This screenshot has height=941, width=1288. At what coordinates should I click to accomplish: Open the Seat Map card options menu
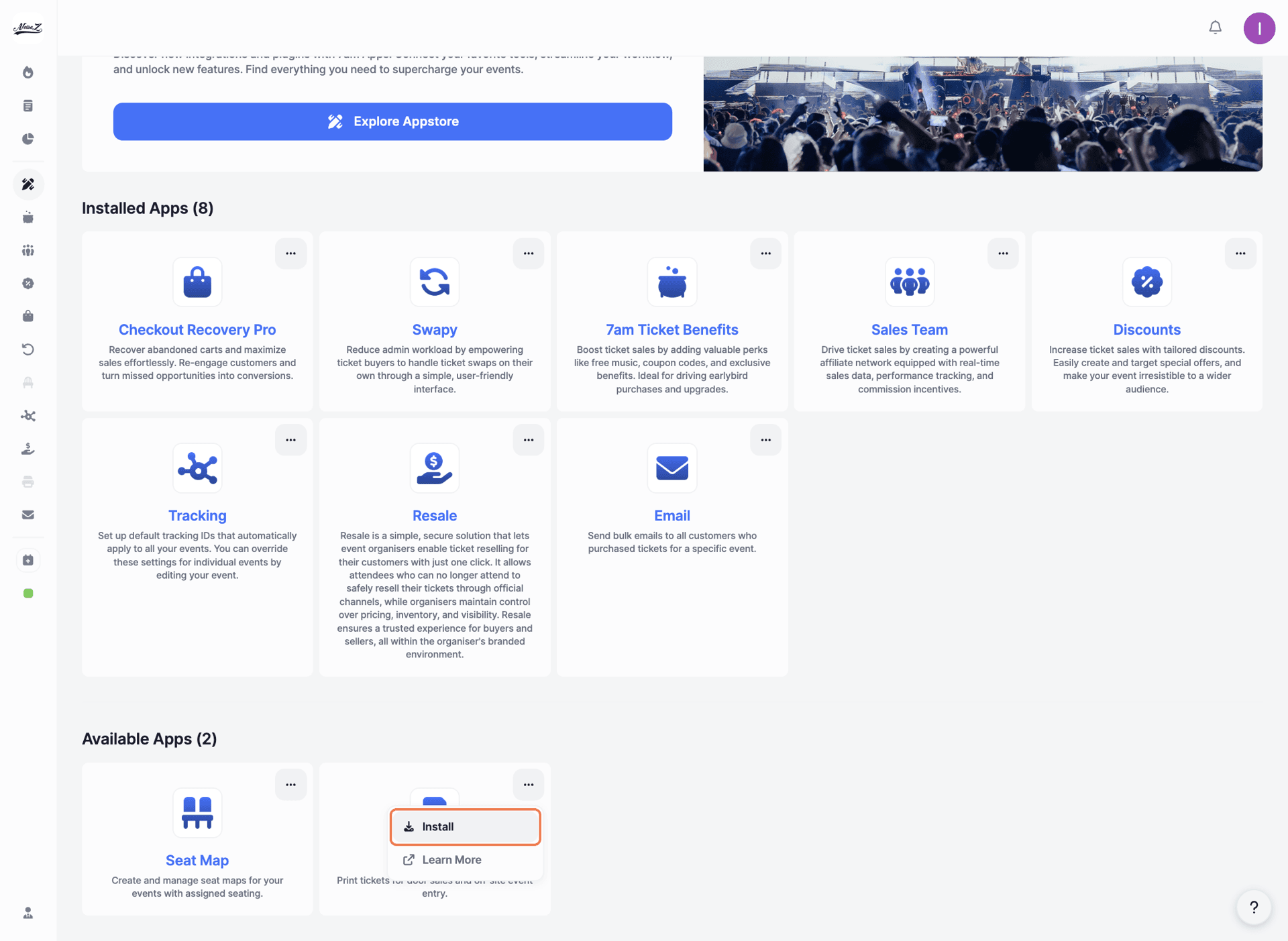point(290,785)
